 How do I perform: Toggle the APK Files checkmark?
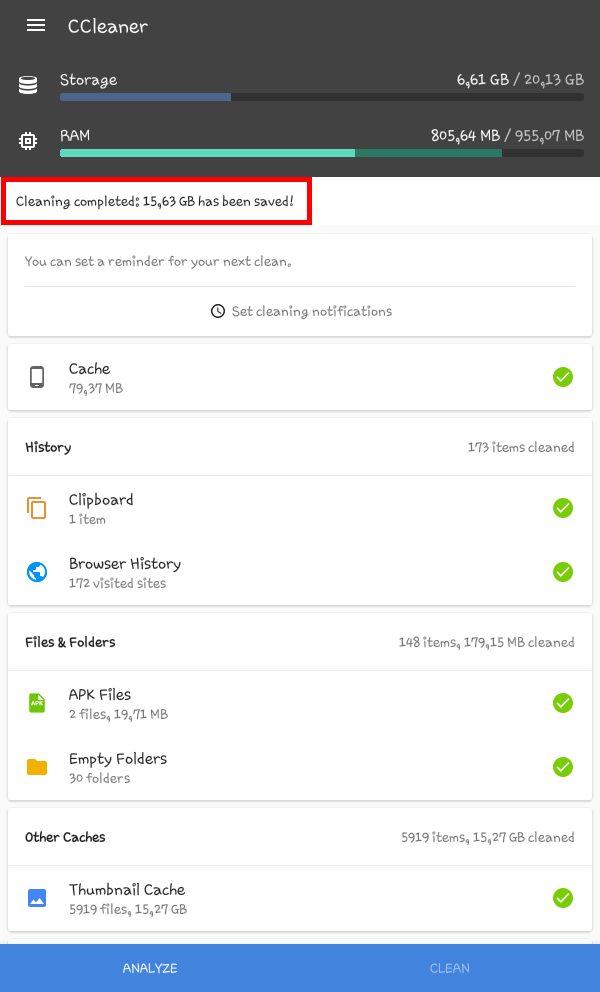563,703
